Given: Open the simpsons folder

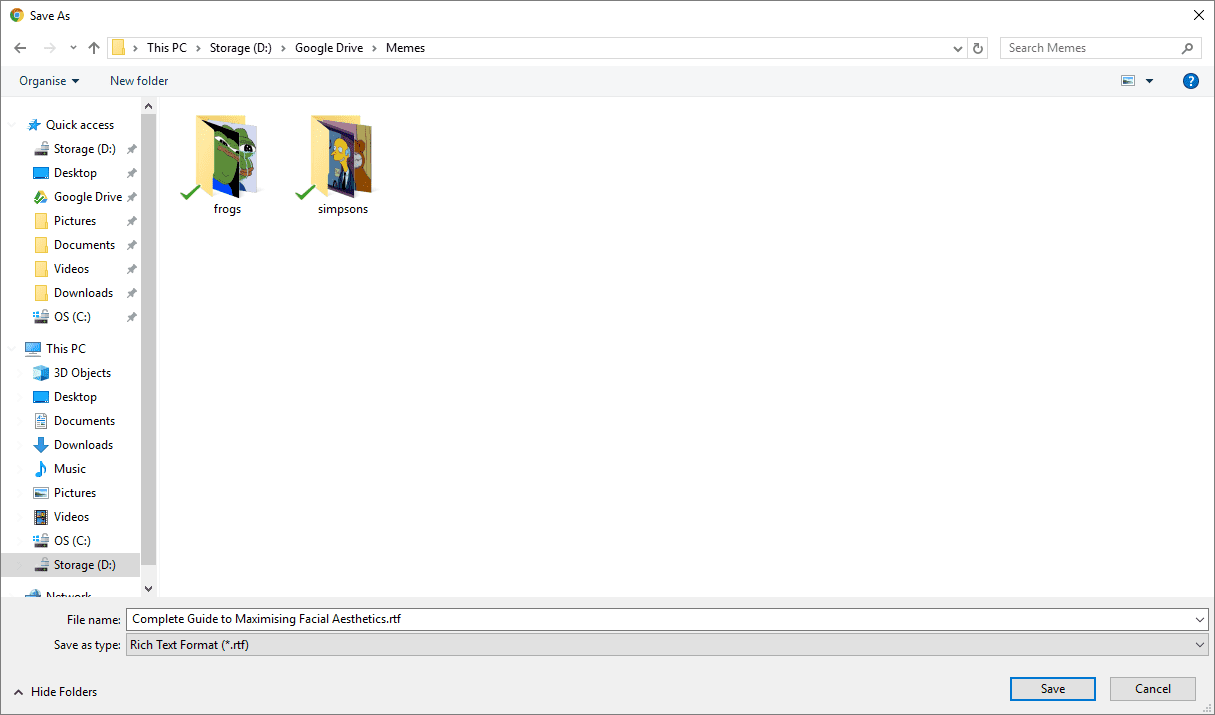Looking at the screenshot, I should tap(343, 164).
